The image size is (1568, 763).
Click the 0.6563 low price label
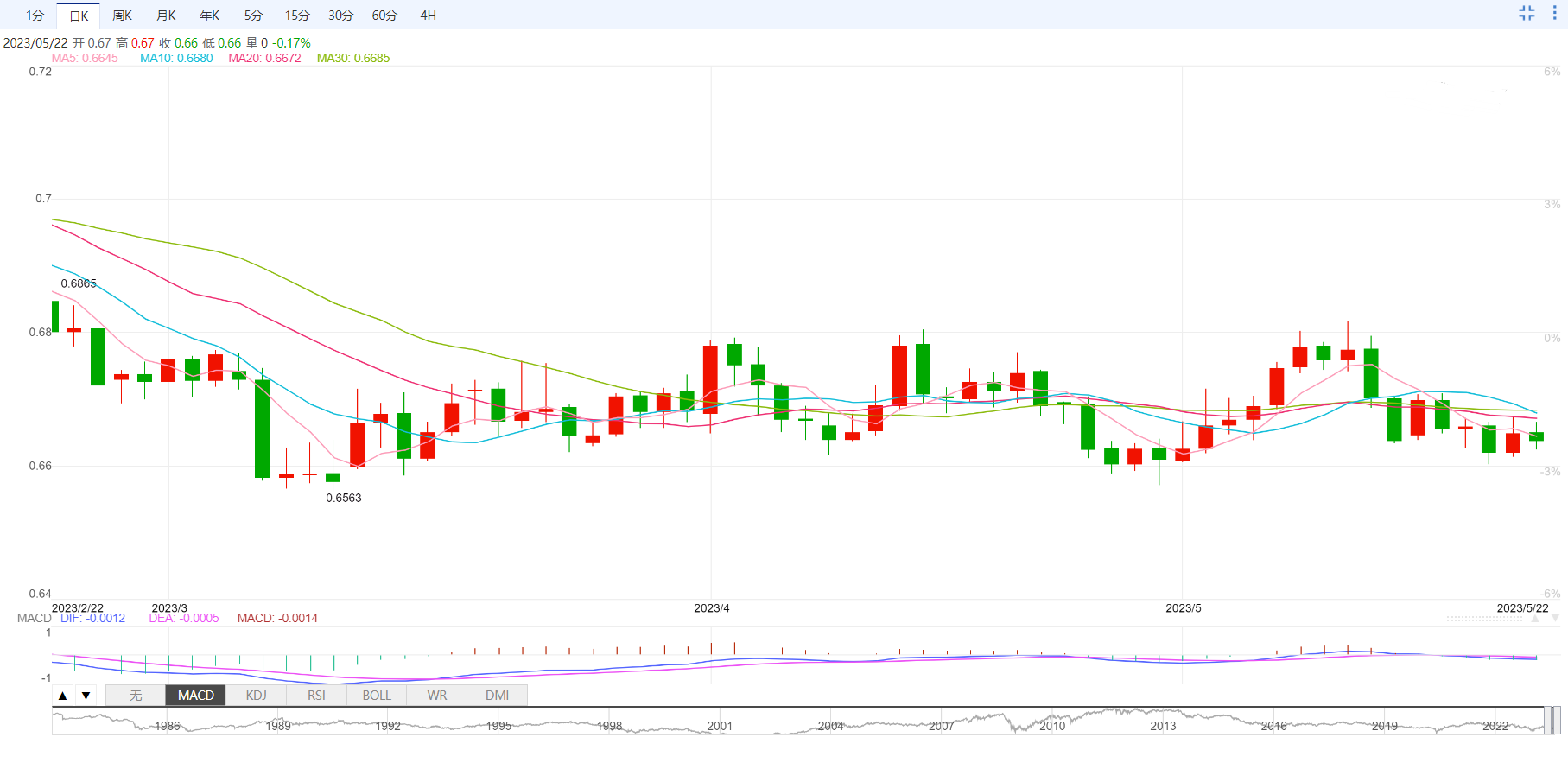tap(344, 498)
